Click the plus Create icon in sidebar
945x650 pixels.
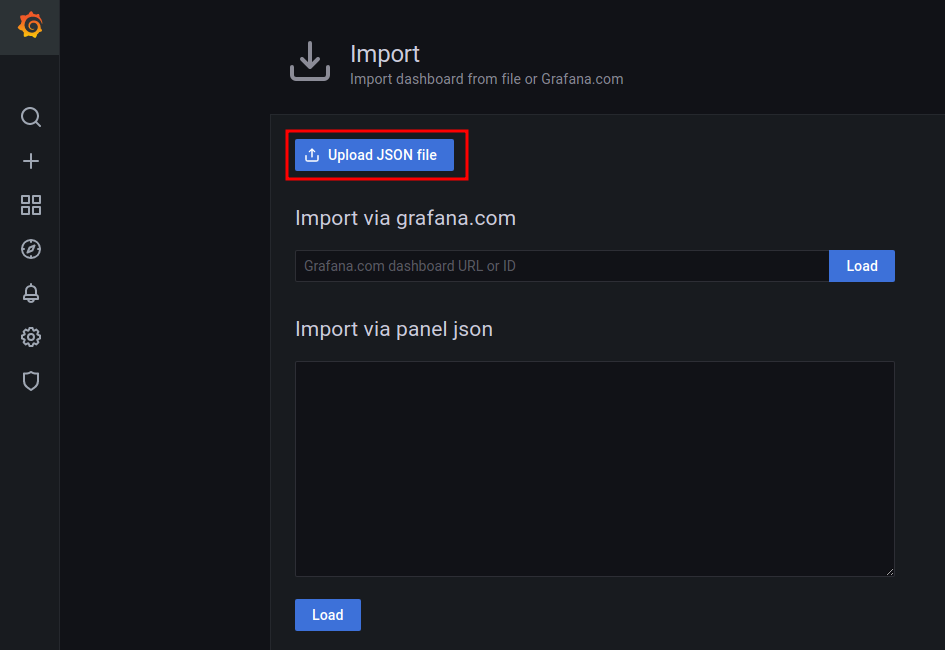point(30,161)
